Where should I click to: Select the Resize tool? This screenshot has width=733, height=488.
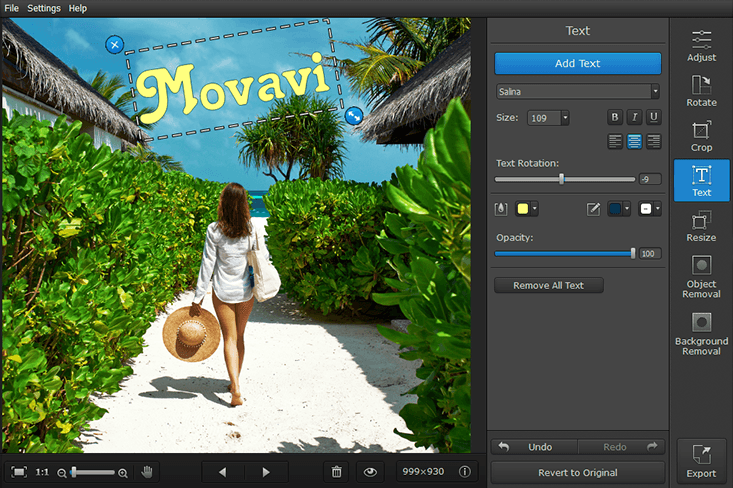(x=701, y=226)
